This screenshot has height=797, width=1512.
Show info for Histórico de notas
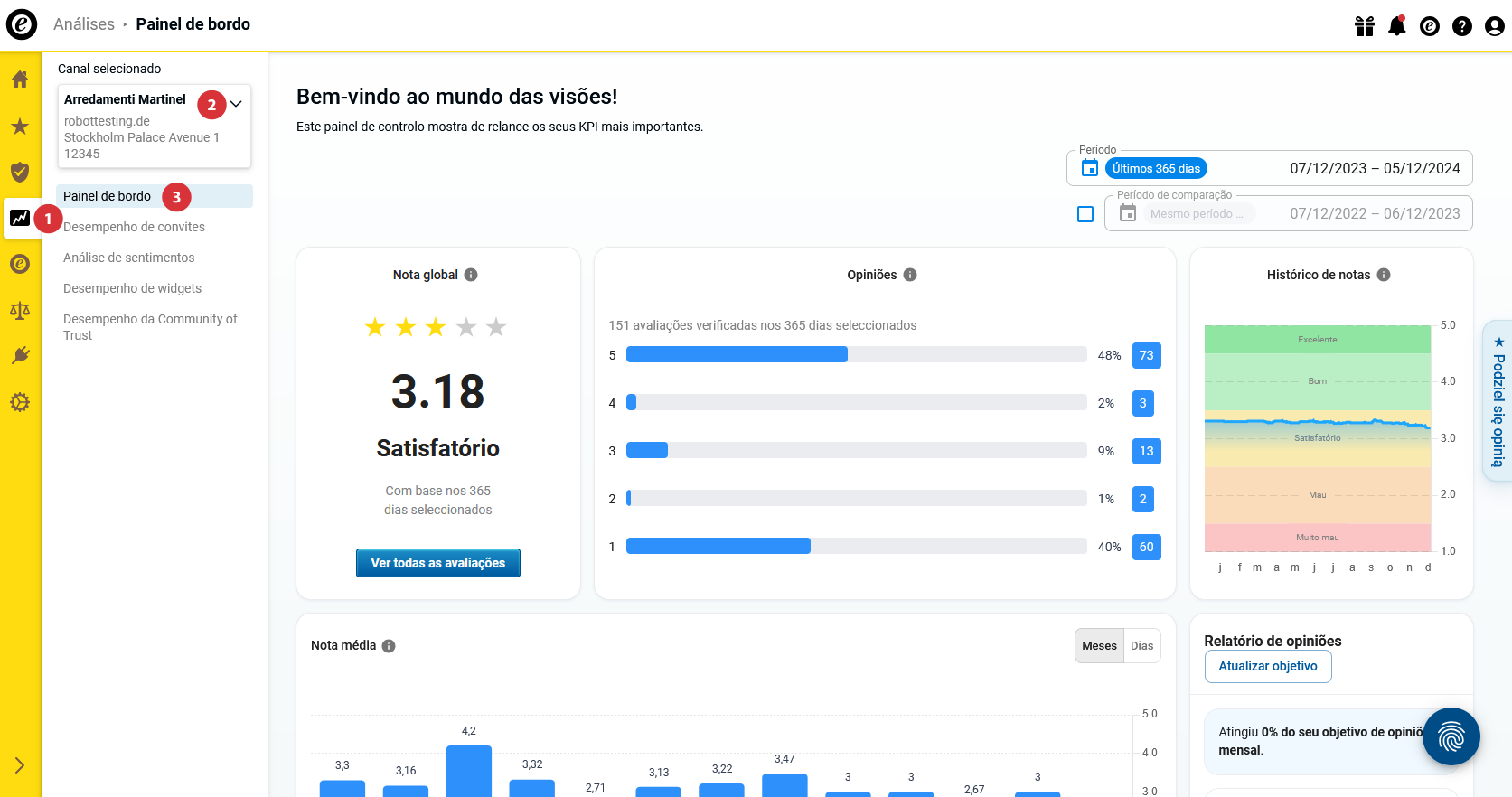pos(1384,275)
